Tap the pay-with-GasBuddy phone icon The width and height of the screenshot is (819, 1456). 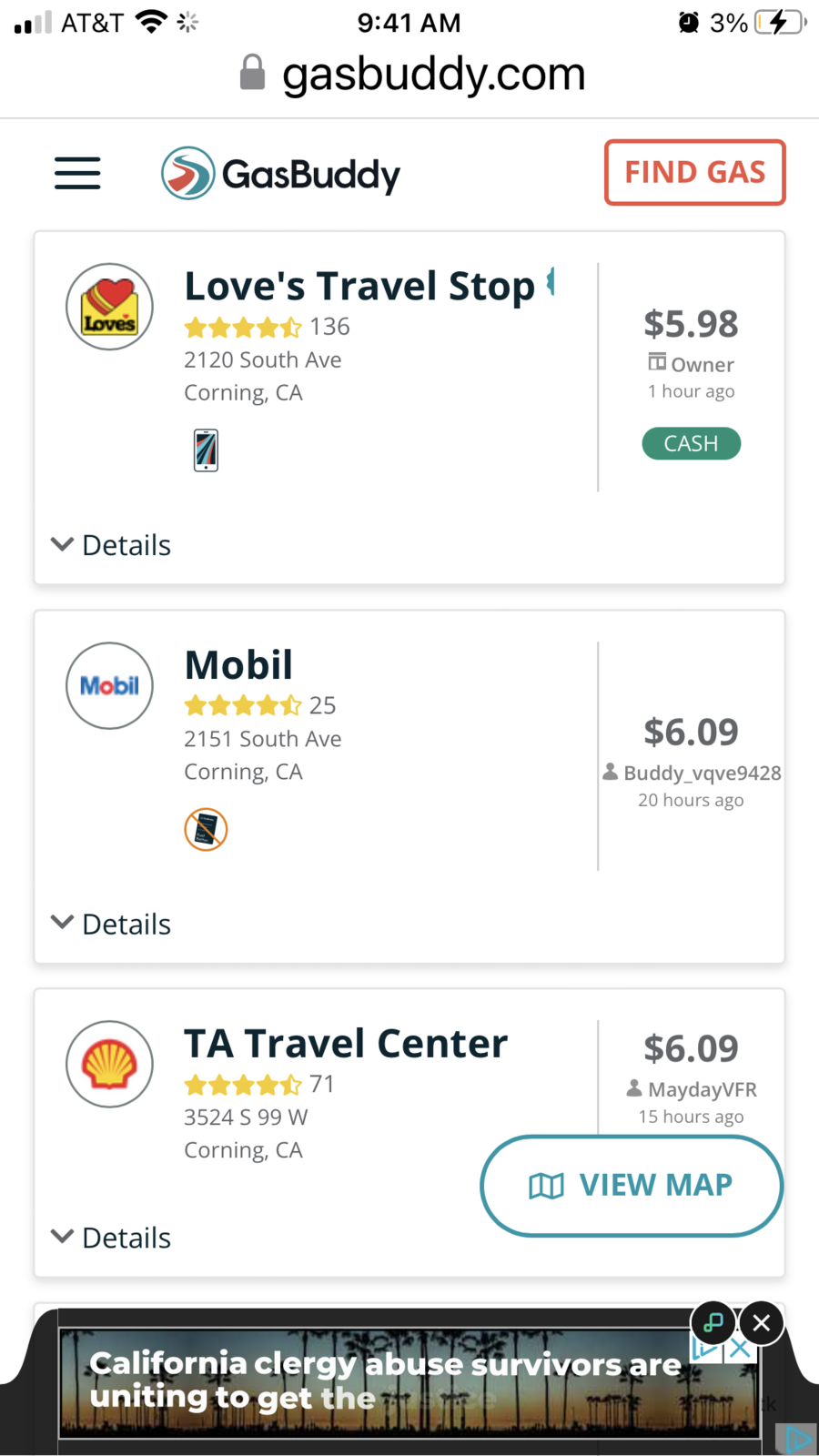tap(206, 450)
